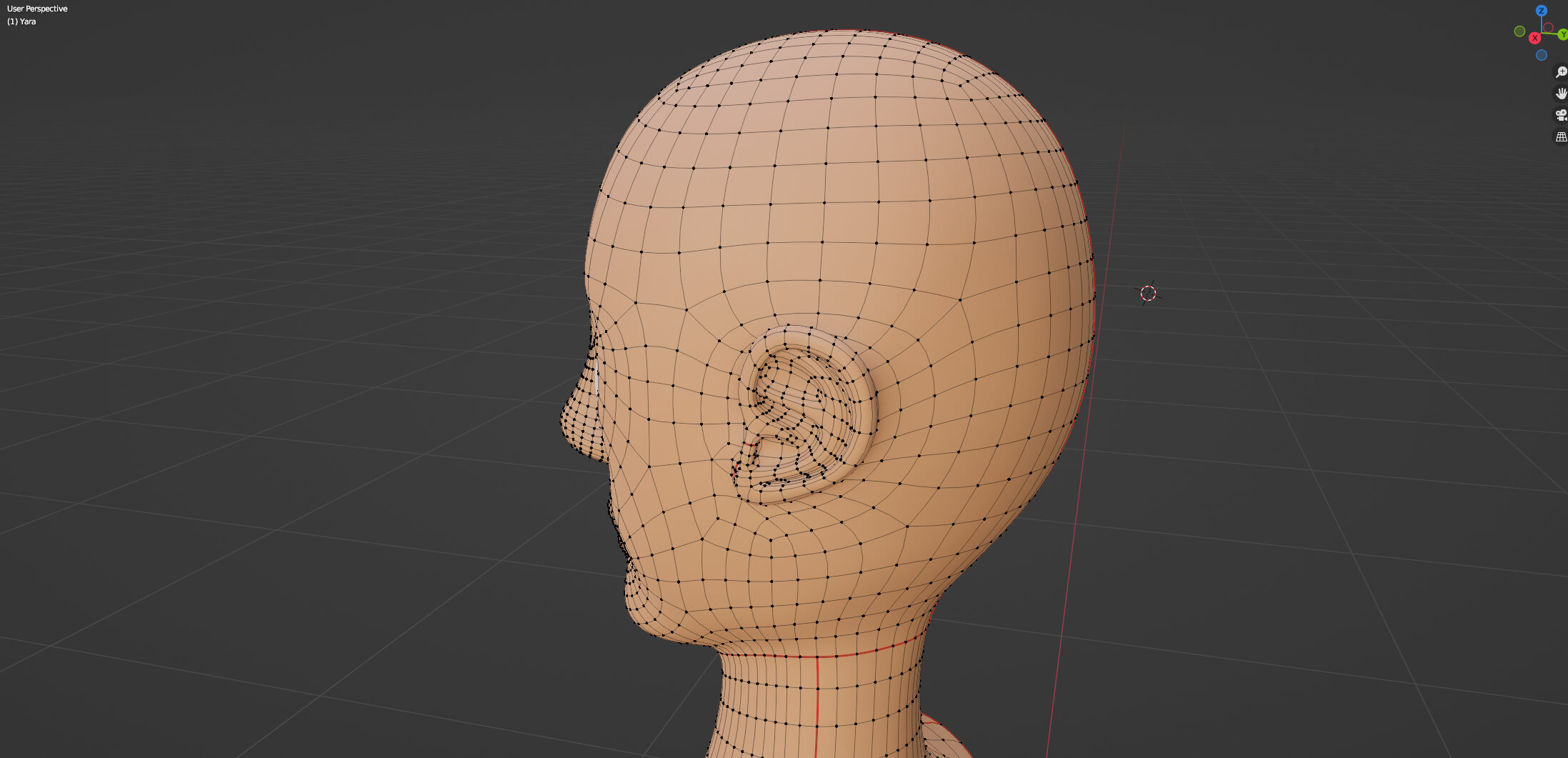Toggle the camera view button

(x=1561, y=115)
